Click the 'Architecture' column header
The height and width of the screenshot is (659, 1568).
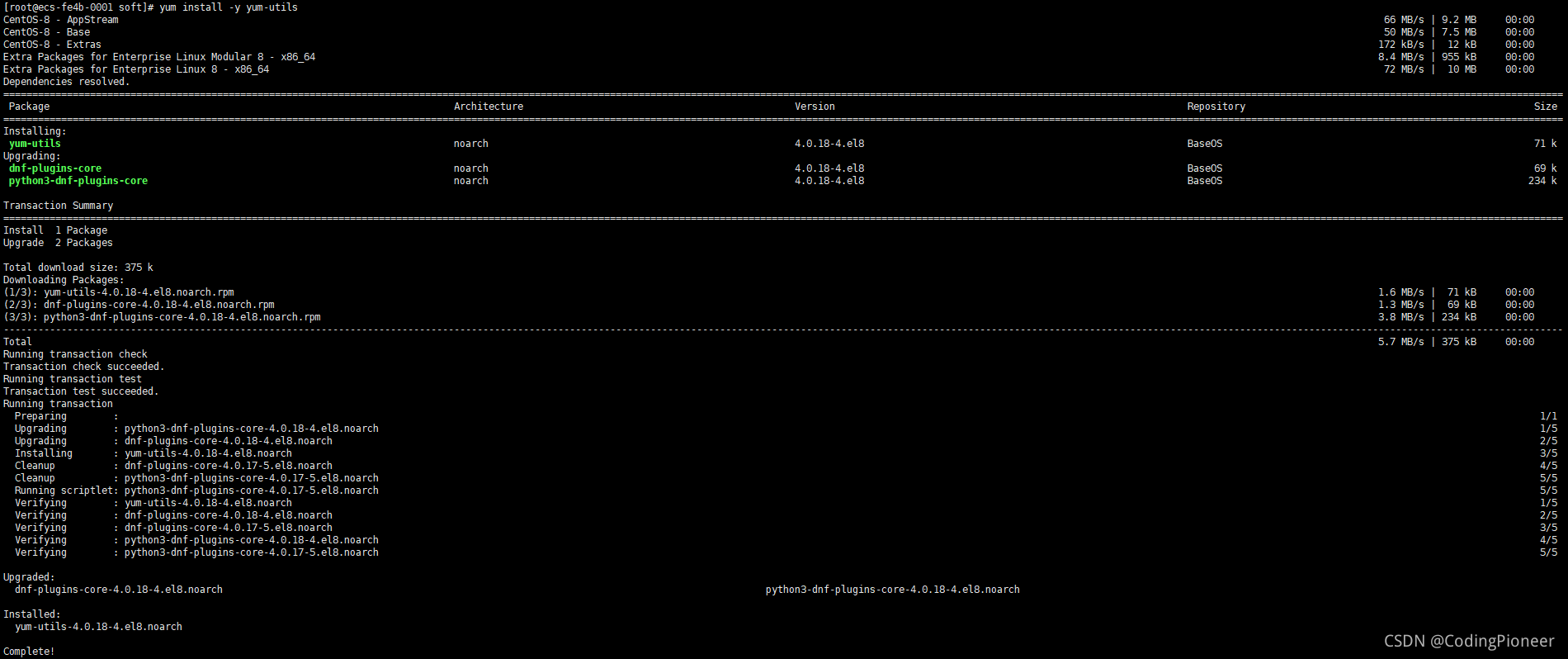click(489, 107)
